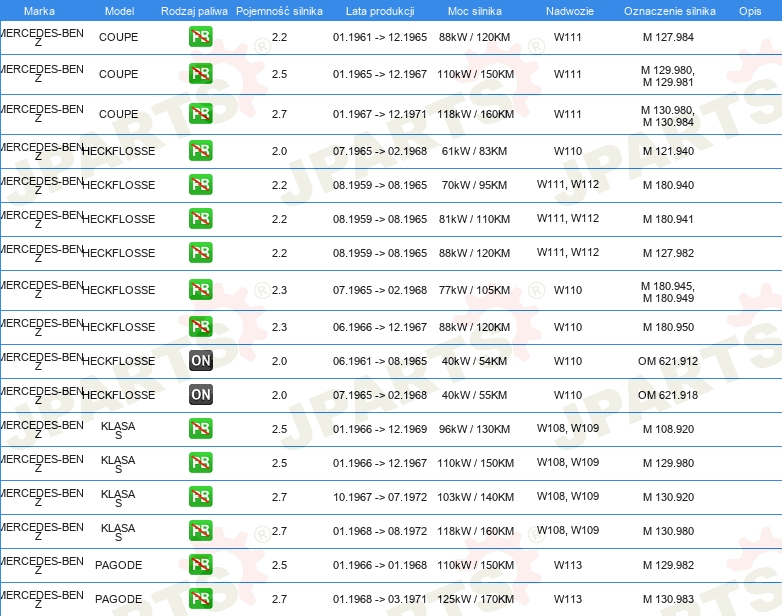This screenshot has height=616, width=782.
Task: Click the 'Lata produkcji' column header
Action: pyautogui.click(x=379, y=11)
